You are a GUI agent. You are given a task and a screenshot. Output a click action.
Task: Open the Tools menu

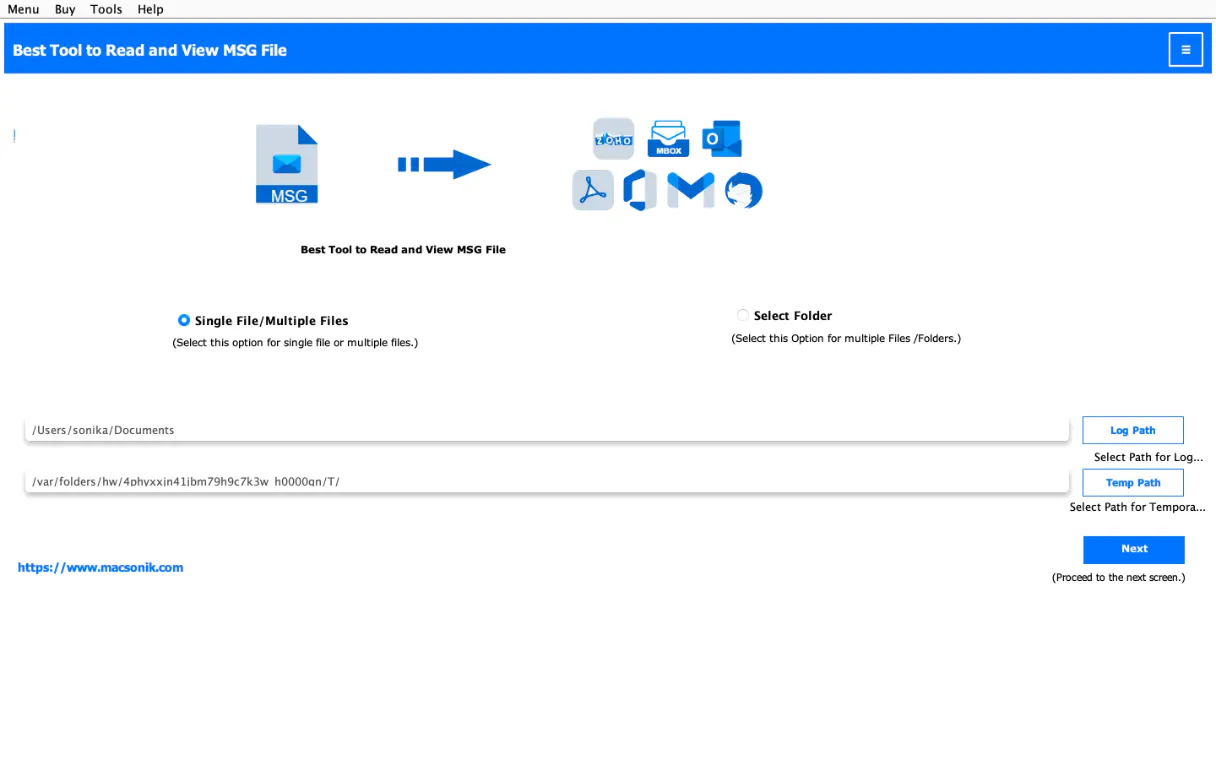click(x=106, y=9)
